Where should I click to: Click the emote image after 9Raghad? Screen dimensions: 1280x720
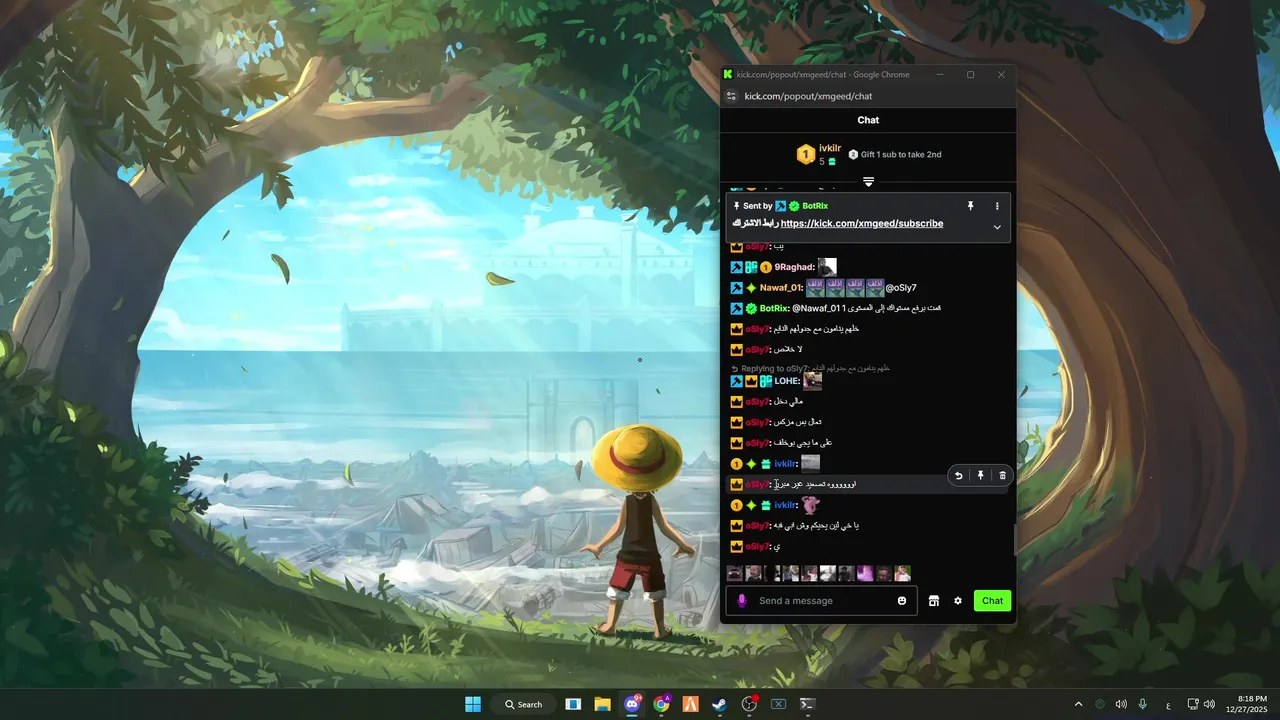pos(827,267)
